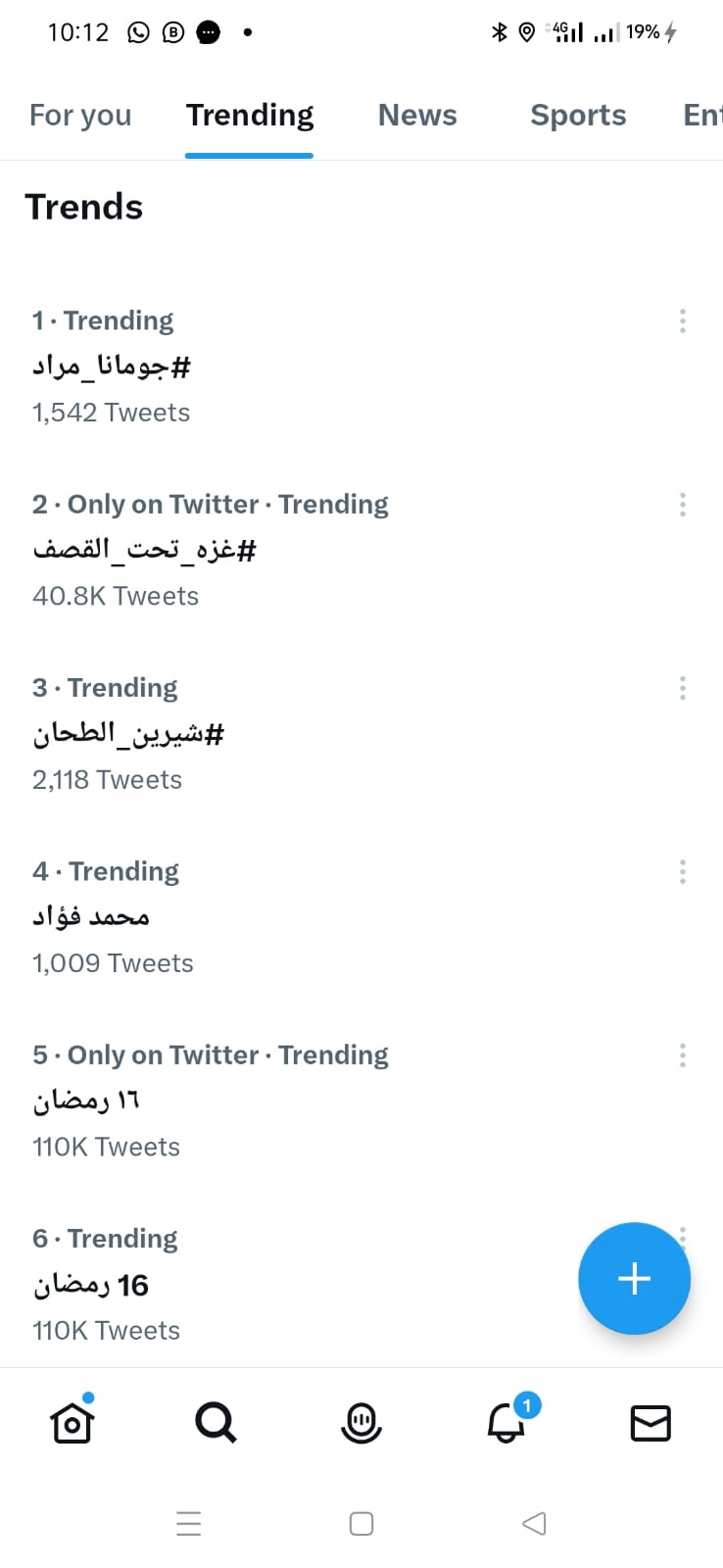Switch to the For you tab

pyautogui.click(x=80, y=116)
